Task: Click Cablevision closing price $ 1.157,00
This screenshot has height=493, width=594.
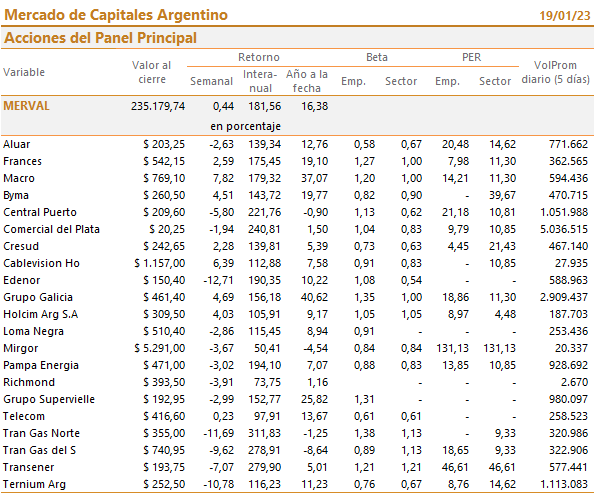Action: tap(159, 263)
